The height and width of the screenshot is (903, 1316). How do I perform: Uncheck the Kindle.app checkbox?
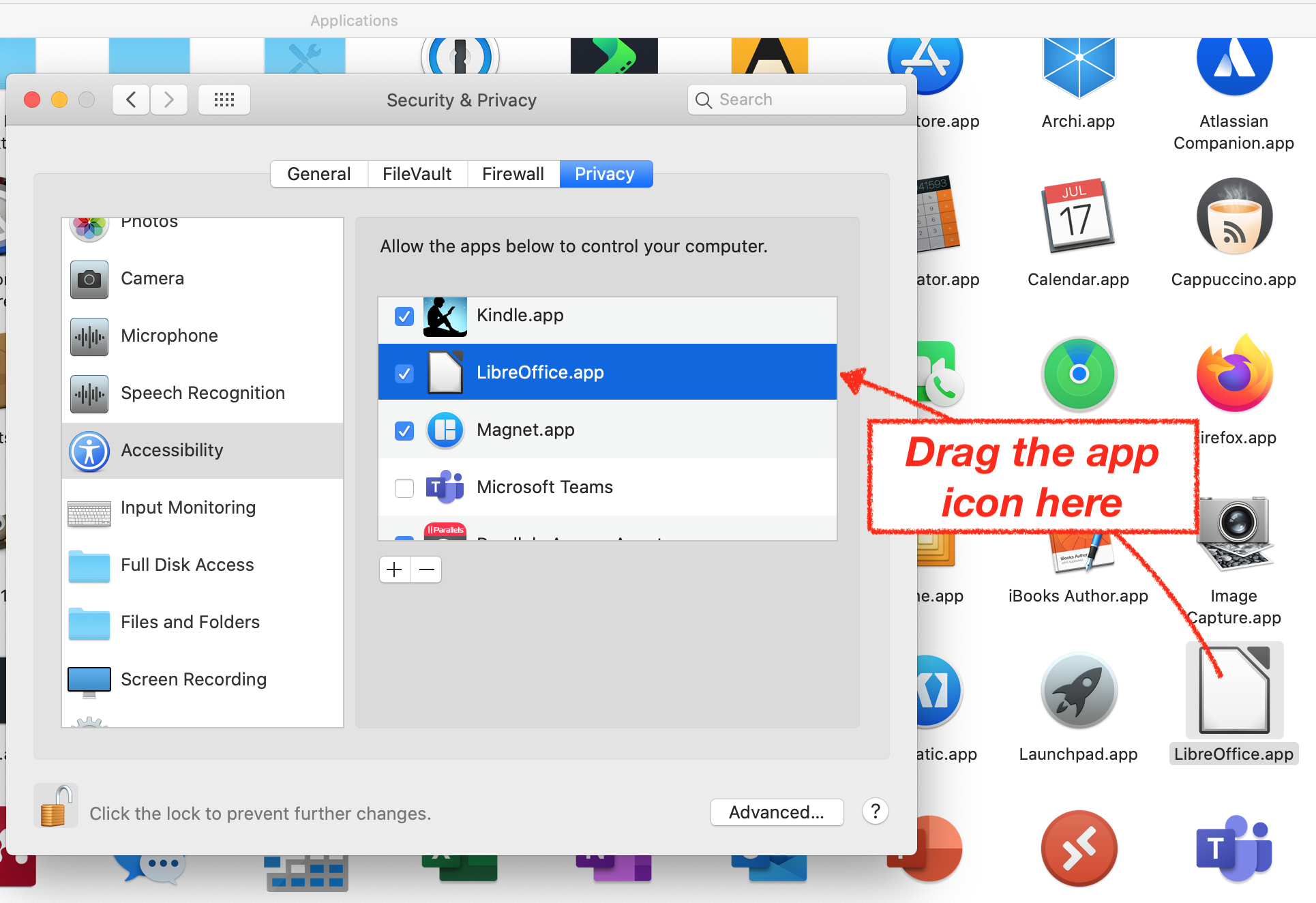(x=404, y=316)
